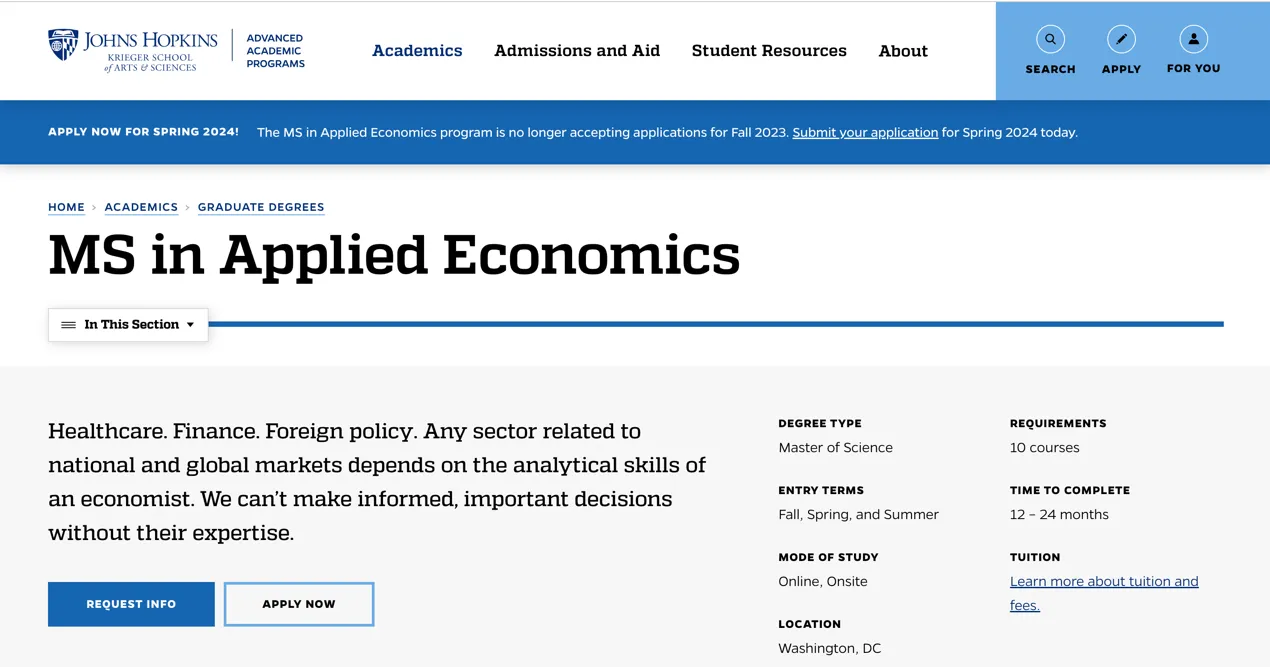Screen dimensions: 1270x667
Task: Click the hamburger lines icon beside In This Section
Action: [x=68, y=325]
